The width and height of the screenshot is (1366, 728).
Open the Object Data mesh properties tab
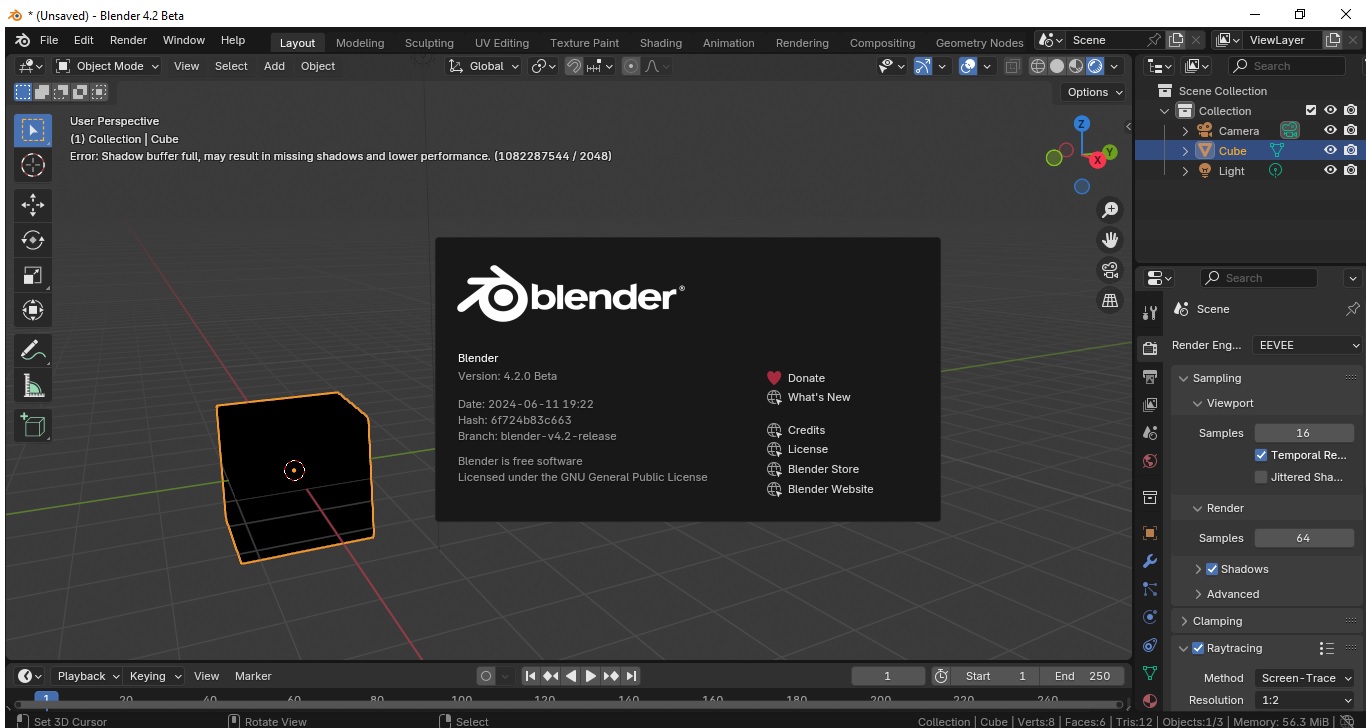1150,673
